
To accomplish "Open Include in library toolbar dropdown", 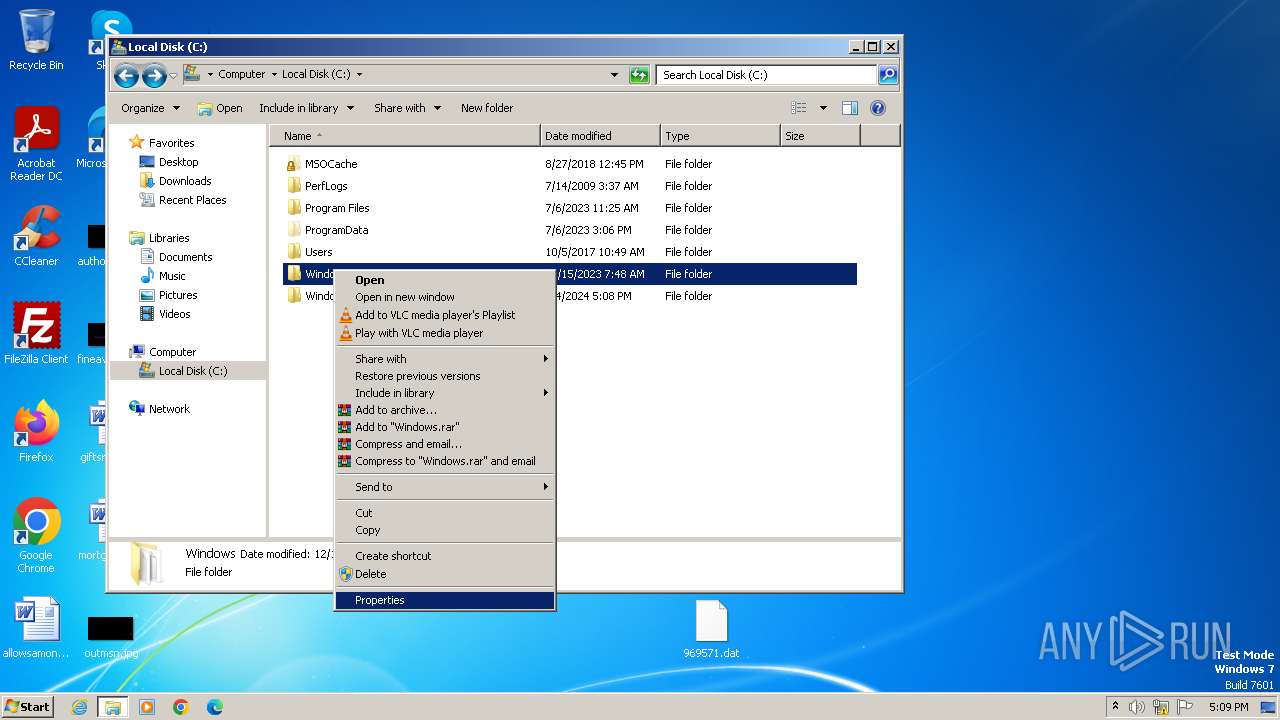I will [x=305, y=108].
